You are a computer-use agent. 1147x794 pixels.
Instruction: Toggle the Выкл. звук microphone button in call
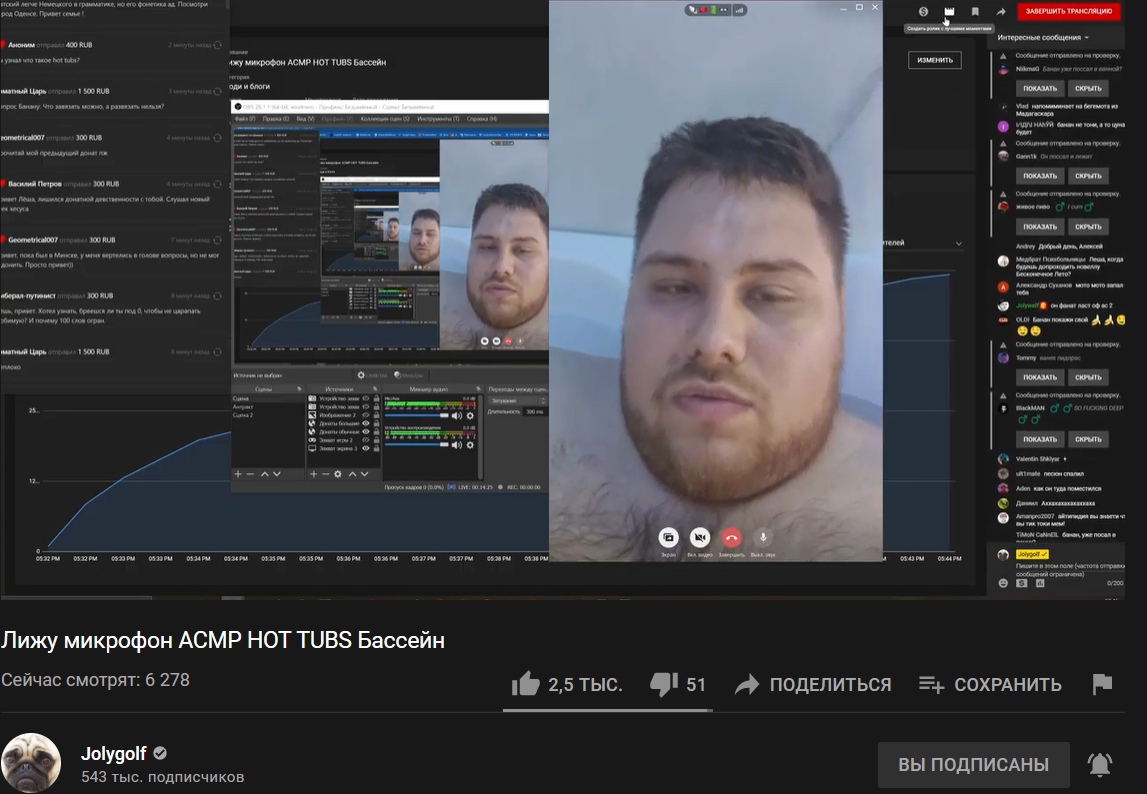(763, 538)
